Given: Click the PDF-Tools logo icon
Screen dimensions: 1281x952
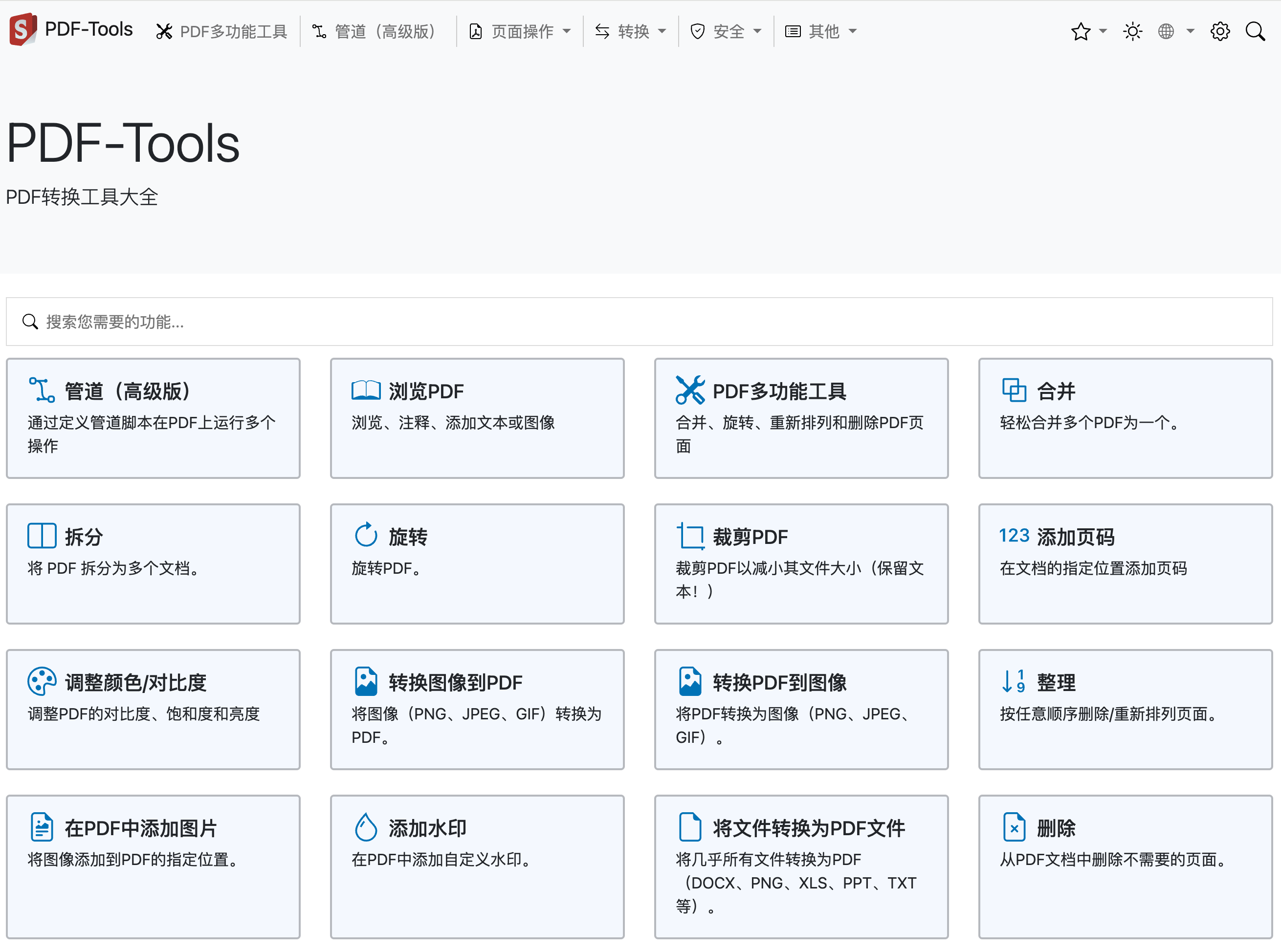Looking at the screenshot, I should [x=23, y=29].
